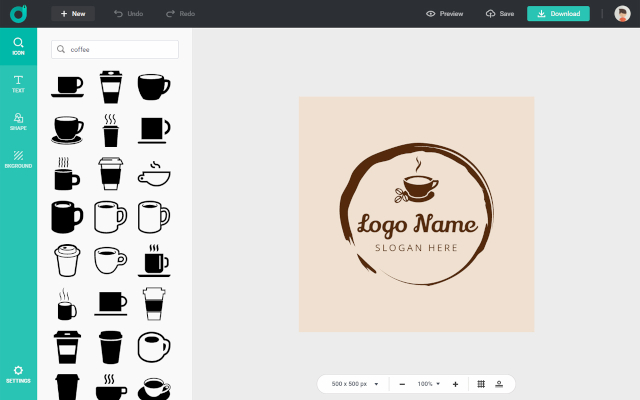
Task: Save the design to cloud
Action: pyautogui.click(x=500, y=13)
